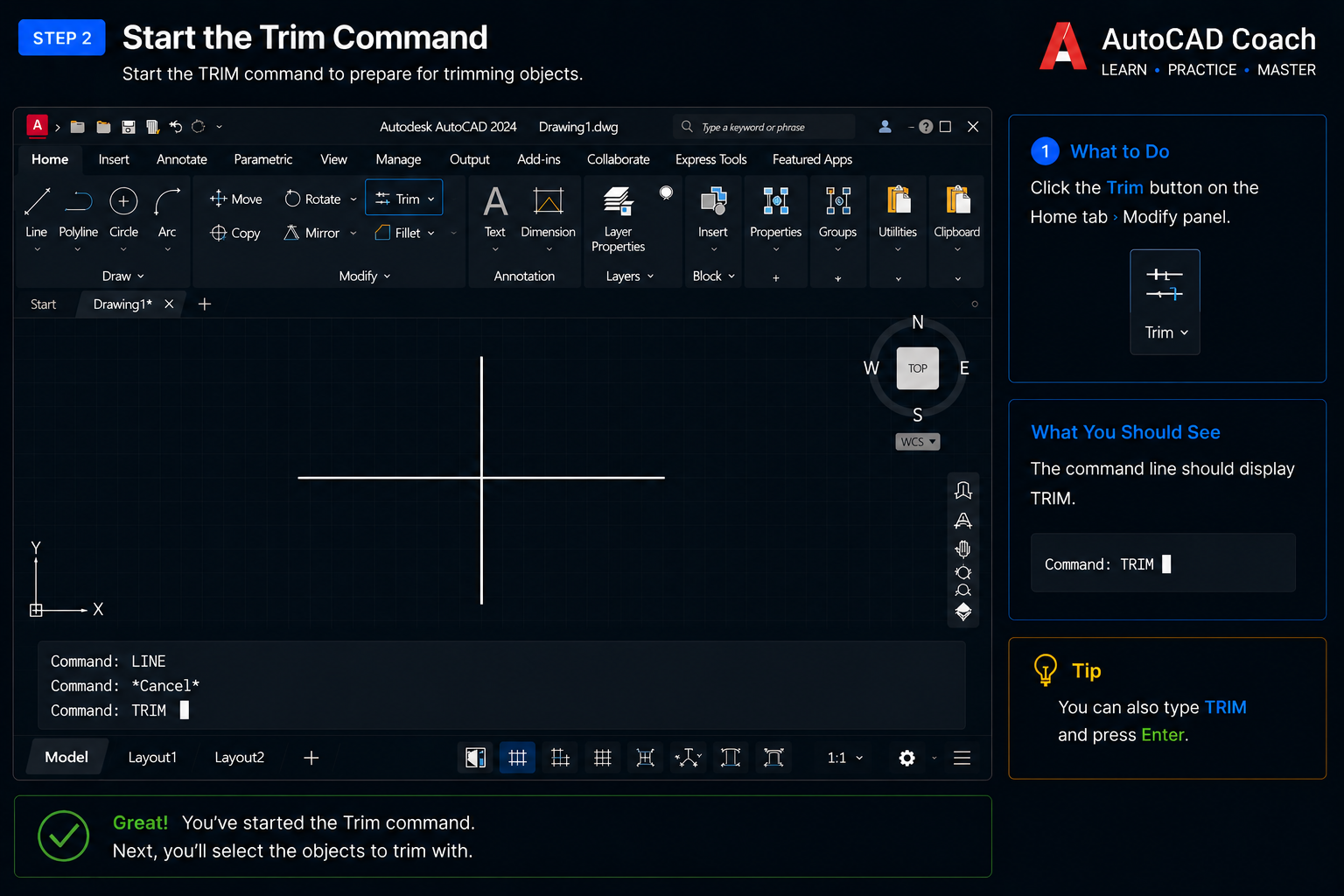Viewport: 1344px width, 896px height.
Task: Click the Move tool
Action: [x=236, y=199]
